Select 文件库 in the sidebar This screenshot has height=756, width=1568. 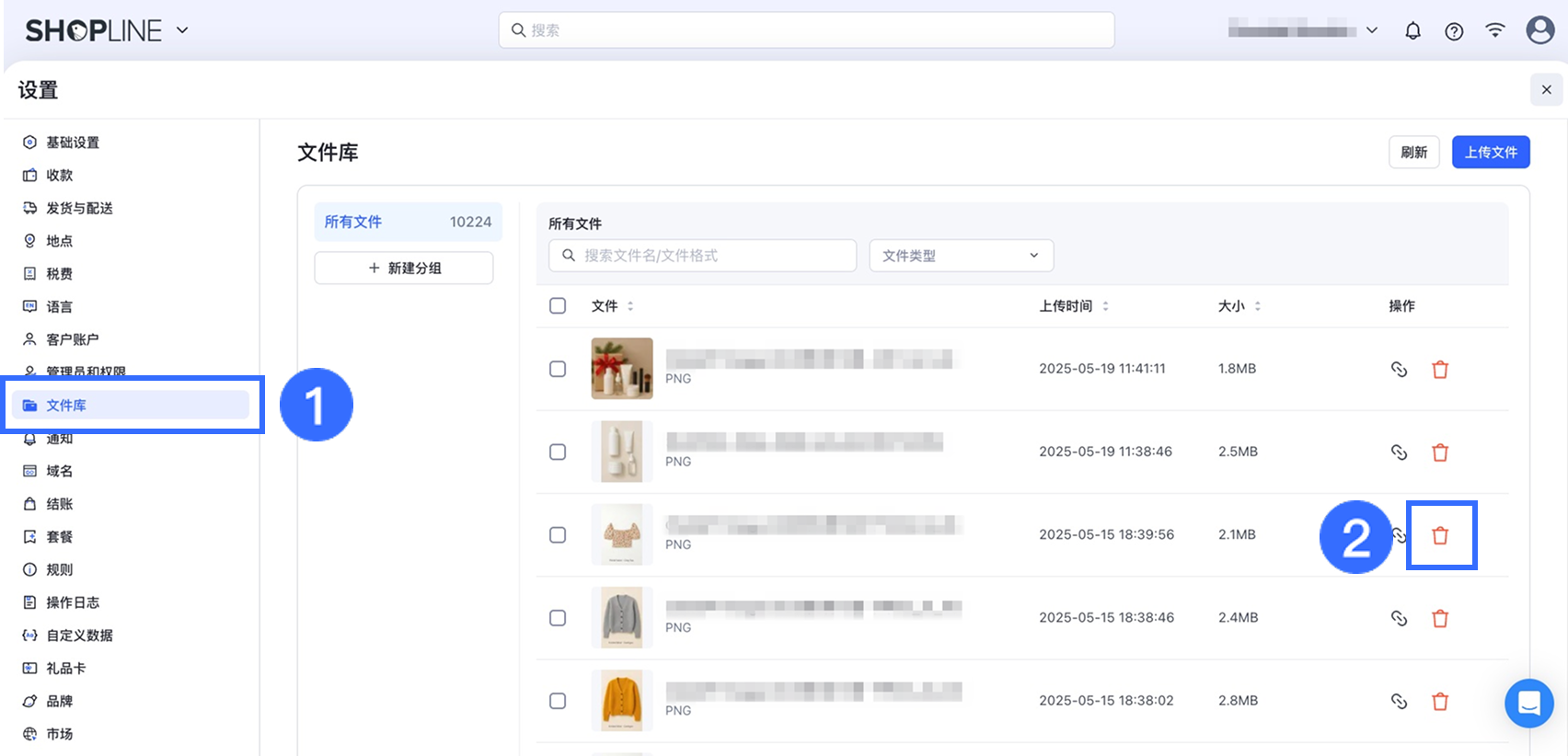tap(130, 405)
